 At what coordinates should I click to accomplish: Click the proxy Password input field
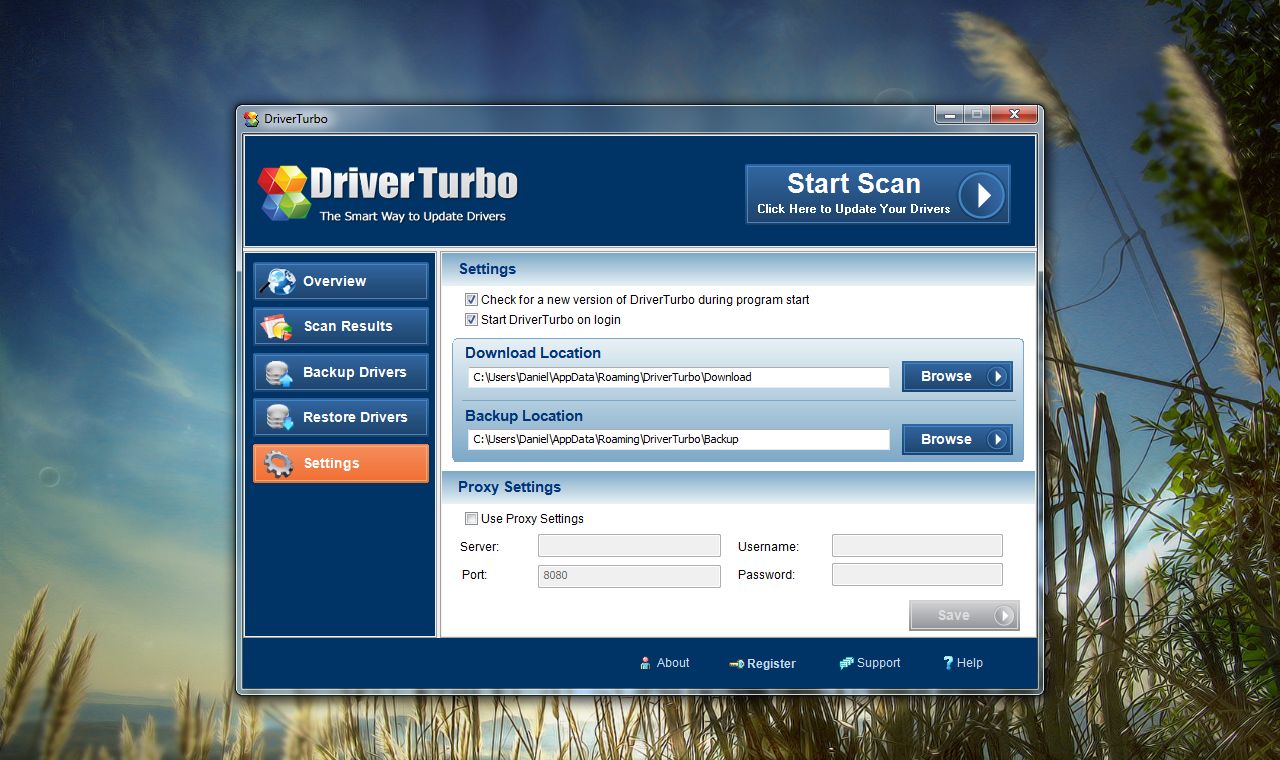(x=917, y=574)
